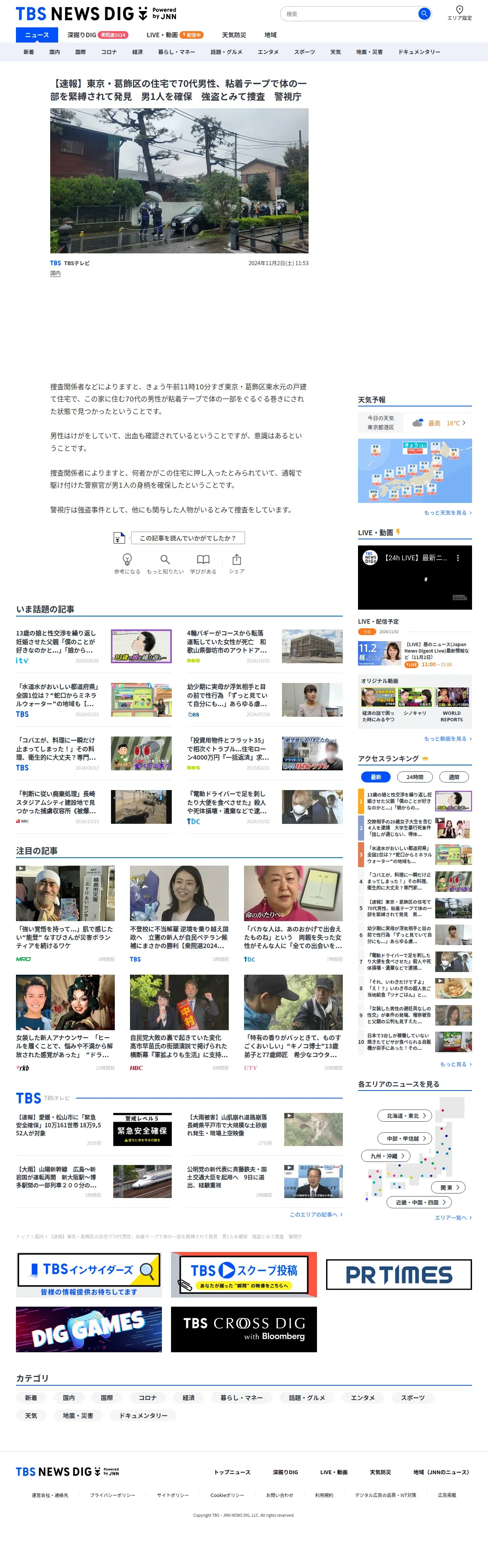Click the itv broadcaster logo under 13歳の娘 article

click(x=22, y=661)
